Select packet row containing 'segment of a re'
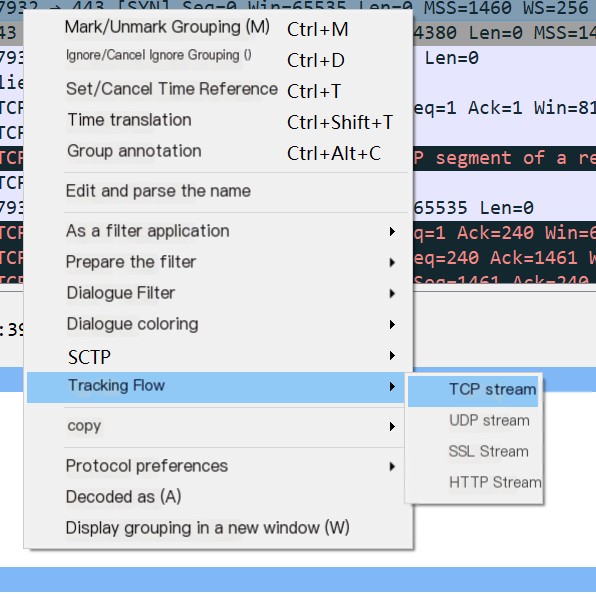Screen dimensions: 596x600 504,158
